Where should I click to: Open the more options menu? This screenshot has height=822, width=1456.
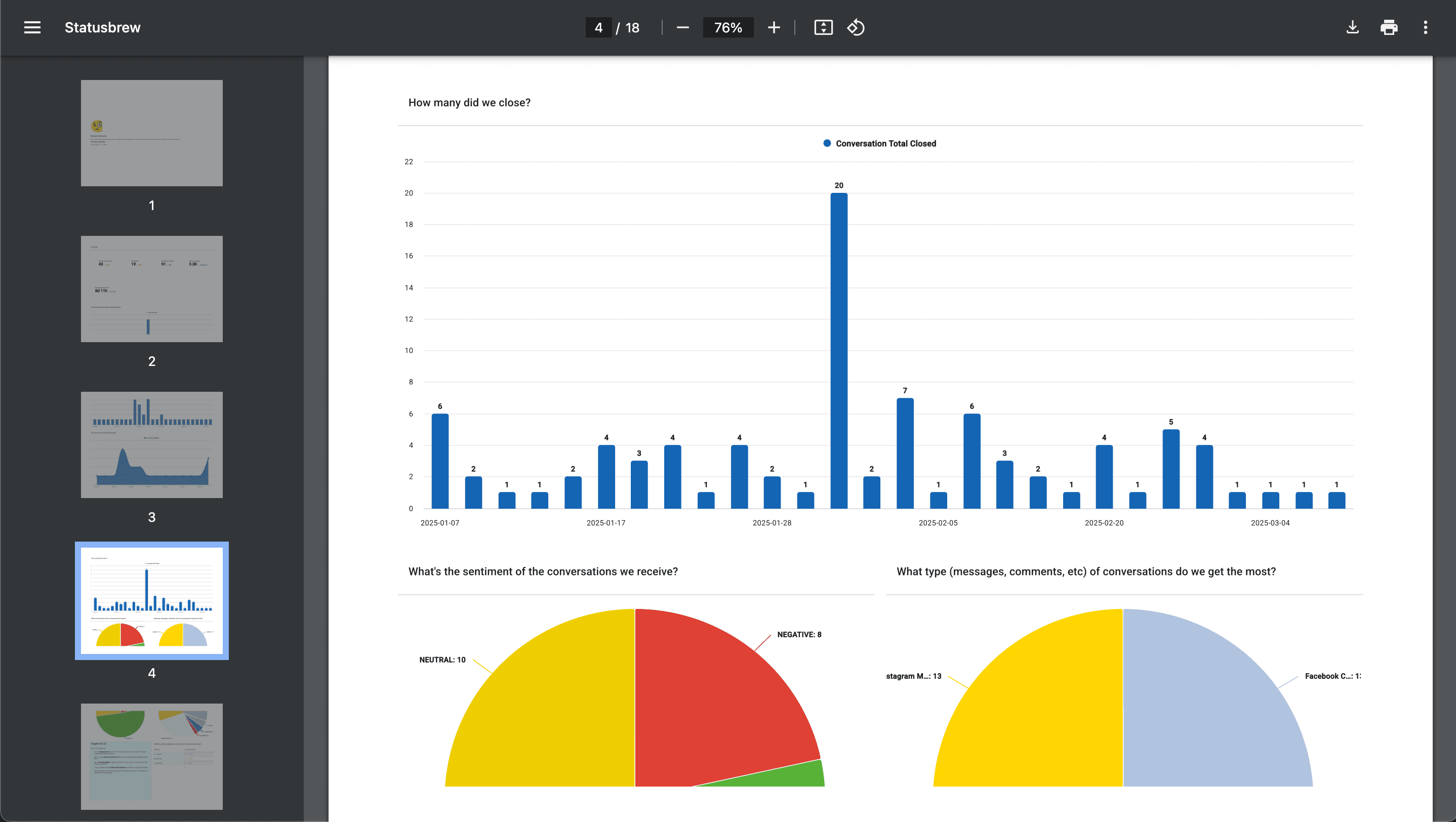[x=1426, y=27]
